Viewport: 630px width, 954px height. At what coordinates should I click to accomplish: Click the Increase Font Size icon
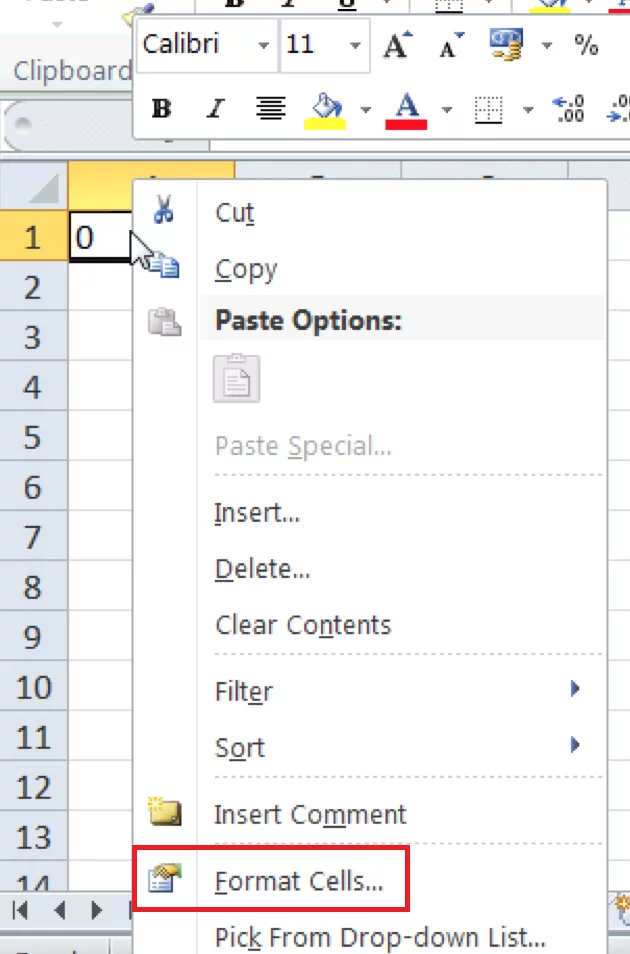coord(397,44)
